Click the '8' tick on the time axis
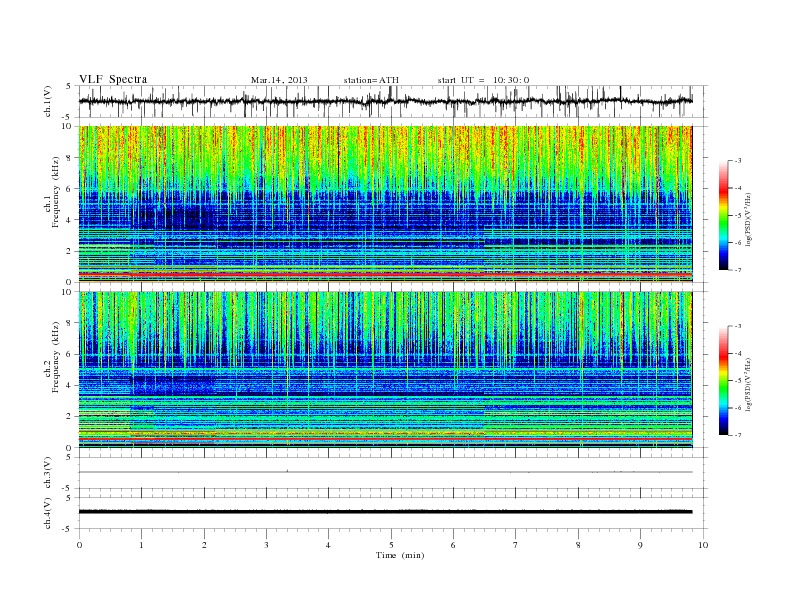Screen dimensions: 792x612 pyautogui.click(x=578, y=545)
